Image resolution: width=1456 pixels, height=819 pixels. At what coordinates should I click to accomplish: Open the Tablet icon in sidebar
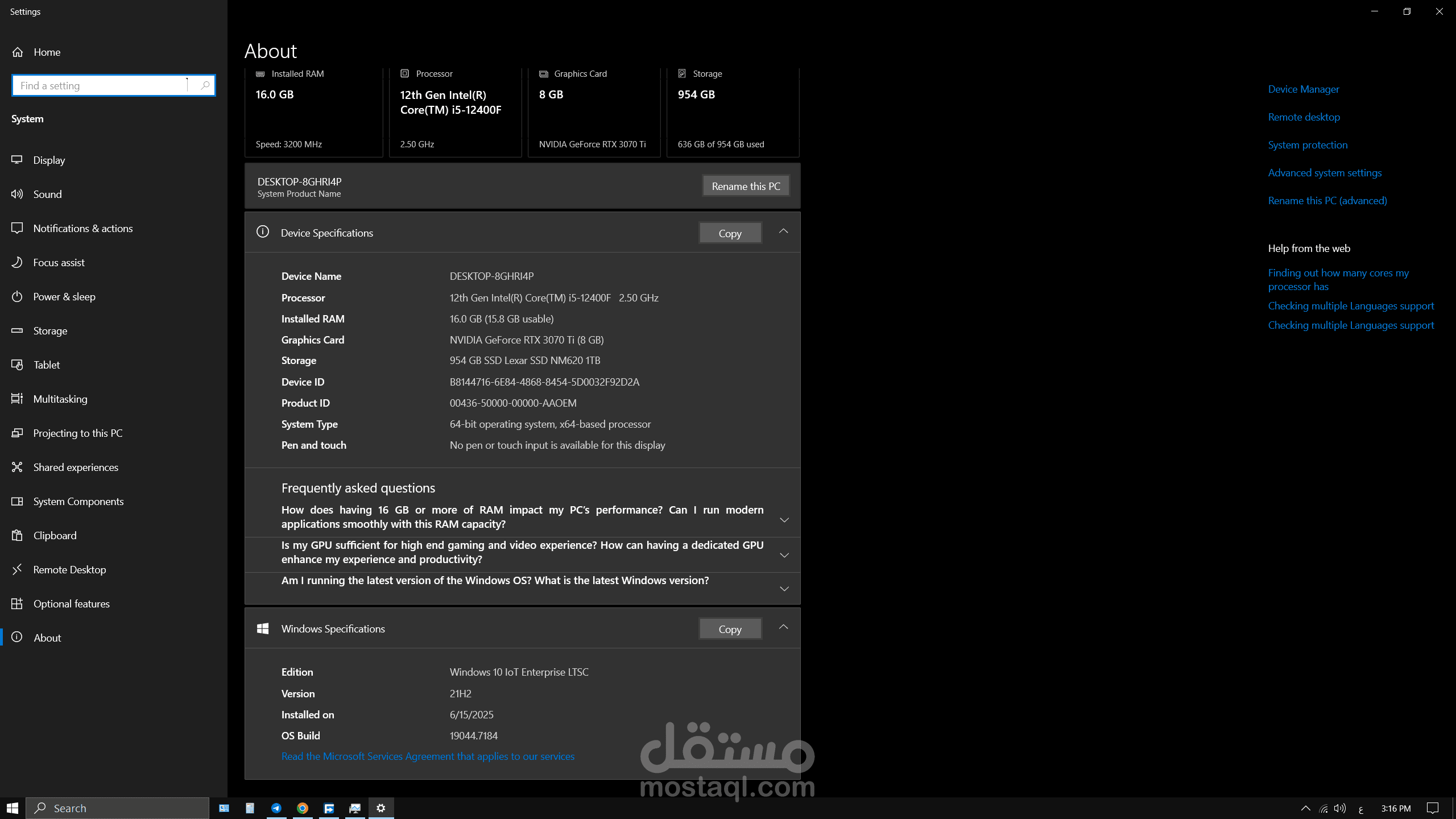point(17,365)
